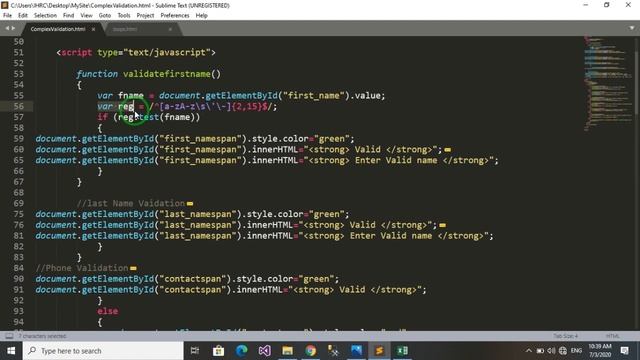Open Excel from the taskbar
The height and width of the screenshot is (360, 640).
click(x=402, y=351)
